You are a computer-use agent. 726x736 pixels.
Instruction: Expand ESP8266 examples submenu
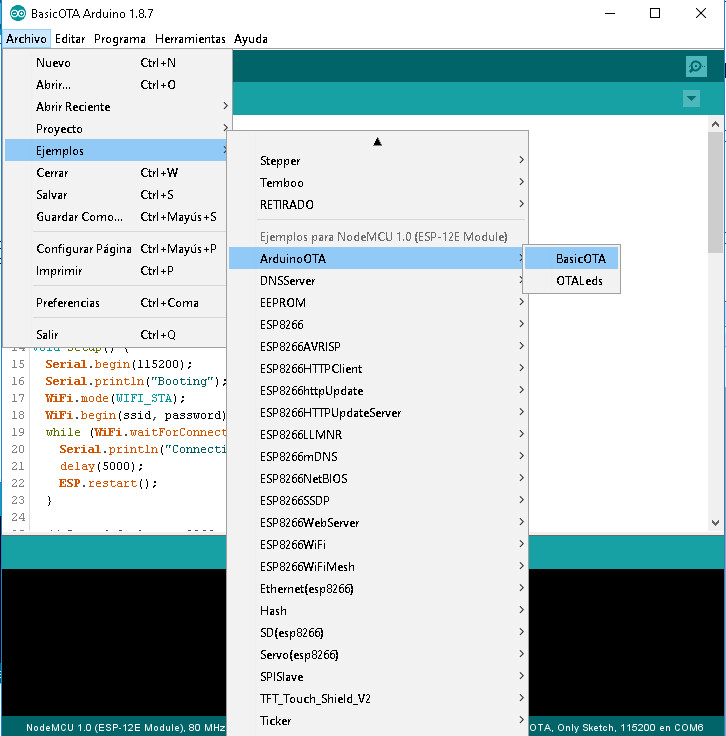pos(377,325)
